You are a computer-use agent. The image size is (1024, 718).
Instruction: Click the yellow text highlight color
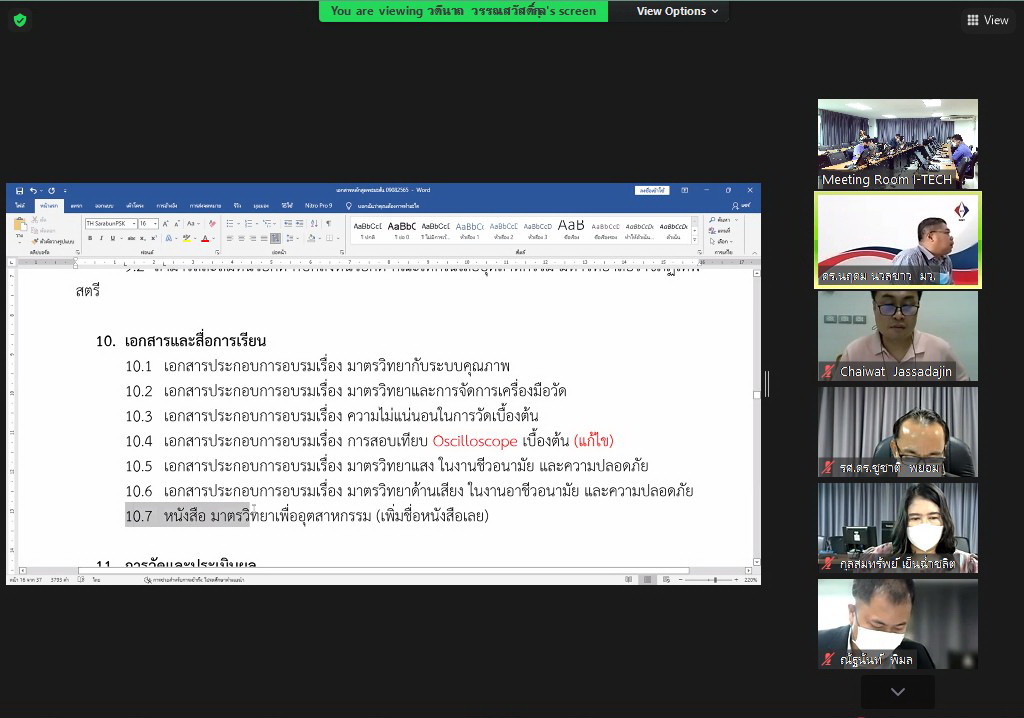point(186,238)
